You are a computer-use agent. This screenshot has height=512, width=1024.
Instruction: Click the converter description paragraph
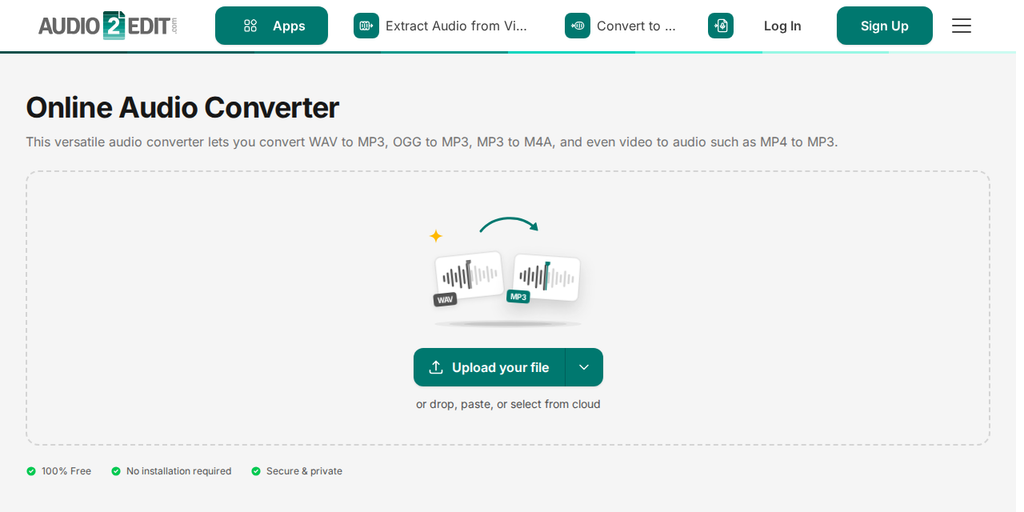click(x=432, y=142)
